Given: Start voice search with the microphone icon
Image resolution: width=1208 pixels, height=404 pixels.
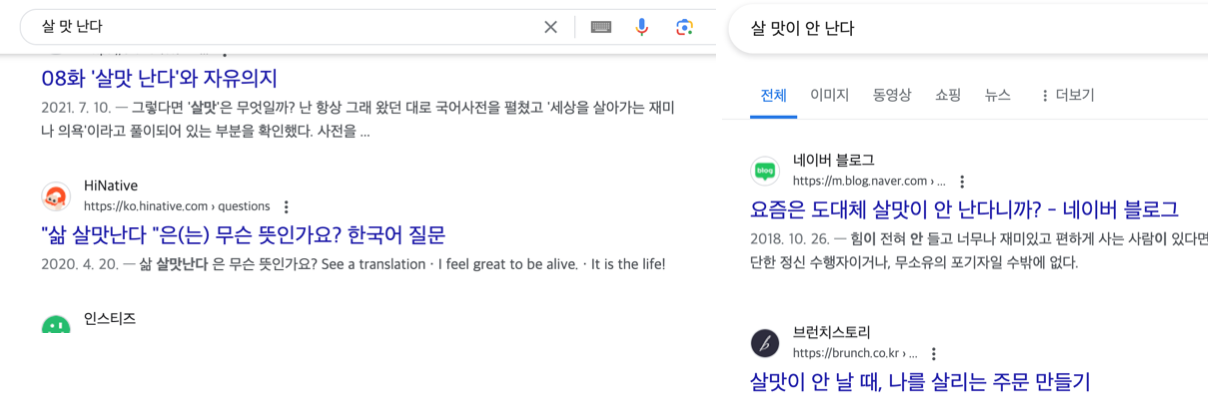Looking at the screenshot, I should [x=642, y=27].
